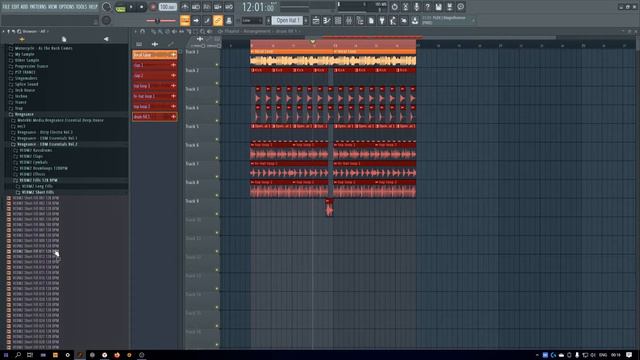Toggle mute dot on Track 5
The width and height of the screenshot is (640, 360).
217,139
